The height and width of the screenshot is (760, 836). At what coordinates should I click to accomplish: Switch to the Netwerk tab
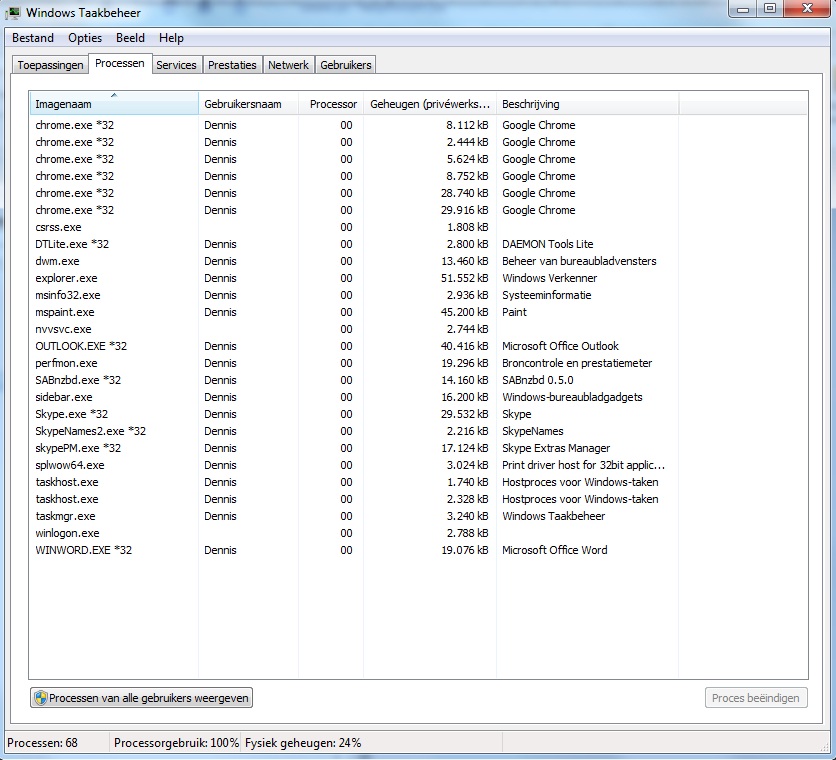(288, 64)
